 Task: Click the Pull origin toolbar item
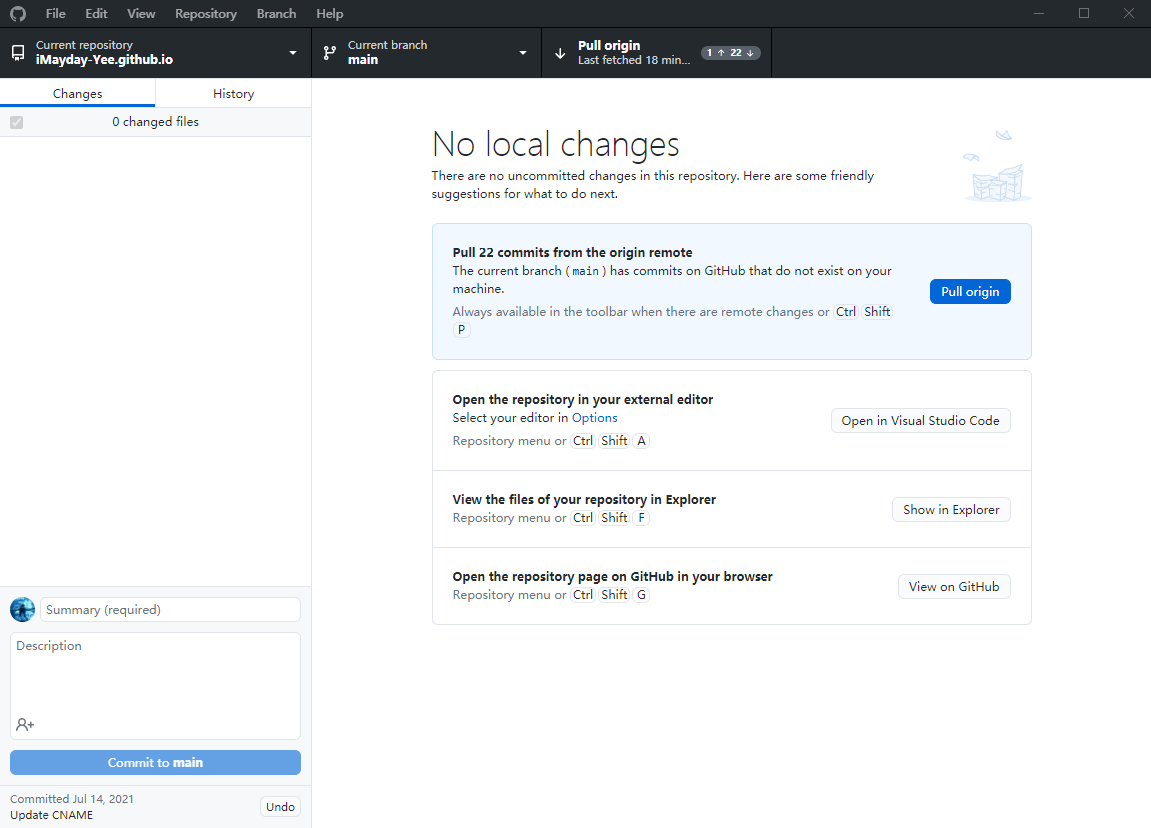[x=656, y=53]
